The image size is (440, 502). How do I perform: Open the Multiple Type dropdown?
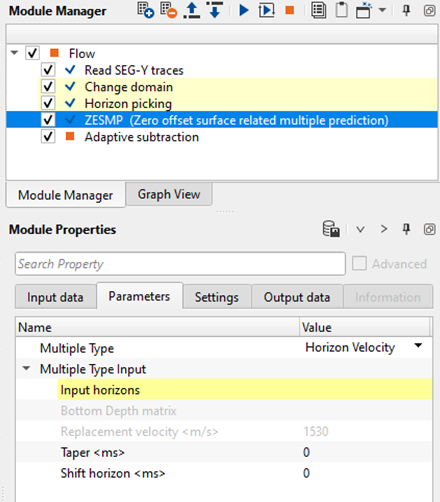pyautogui.click(x=418, y=346)
